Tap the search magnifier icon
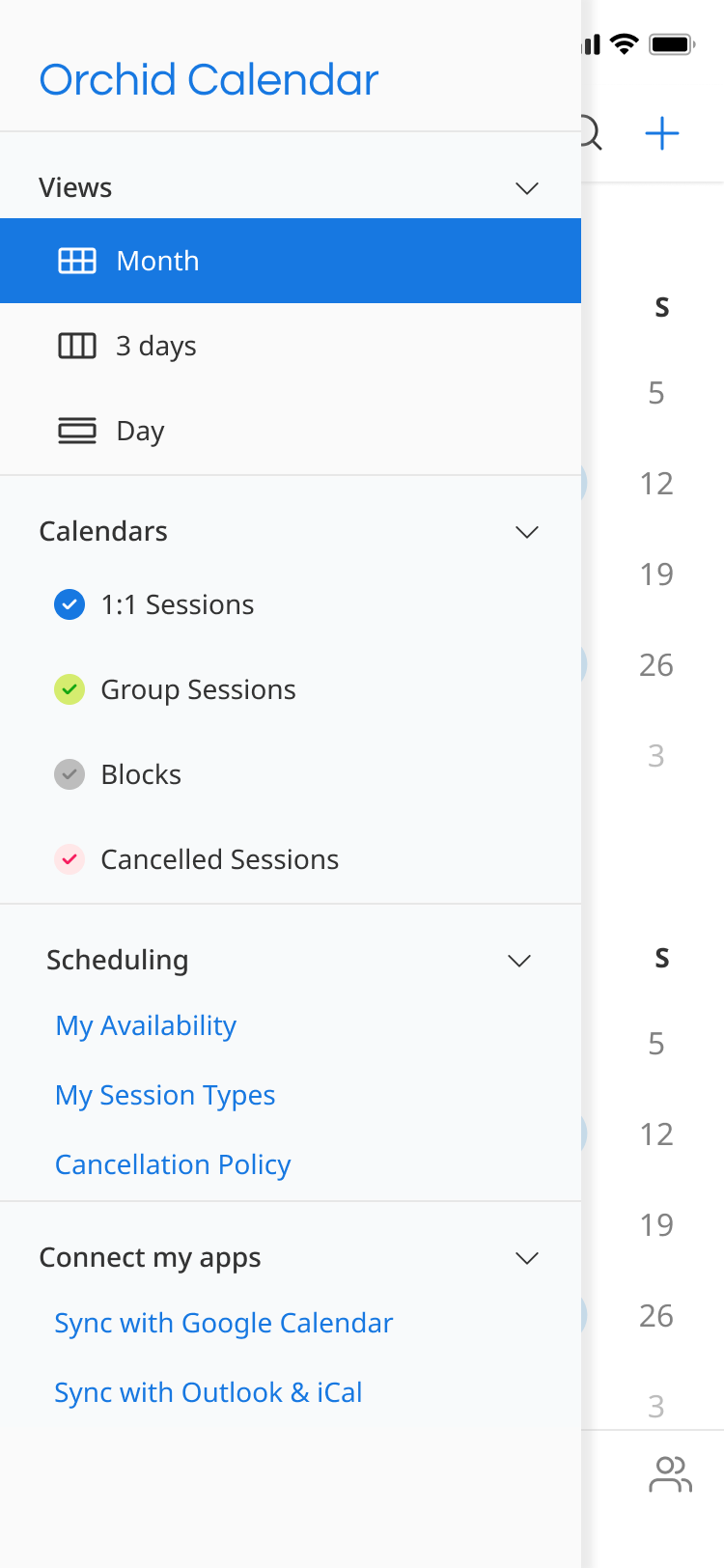 click(x=591, y=133)
